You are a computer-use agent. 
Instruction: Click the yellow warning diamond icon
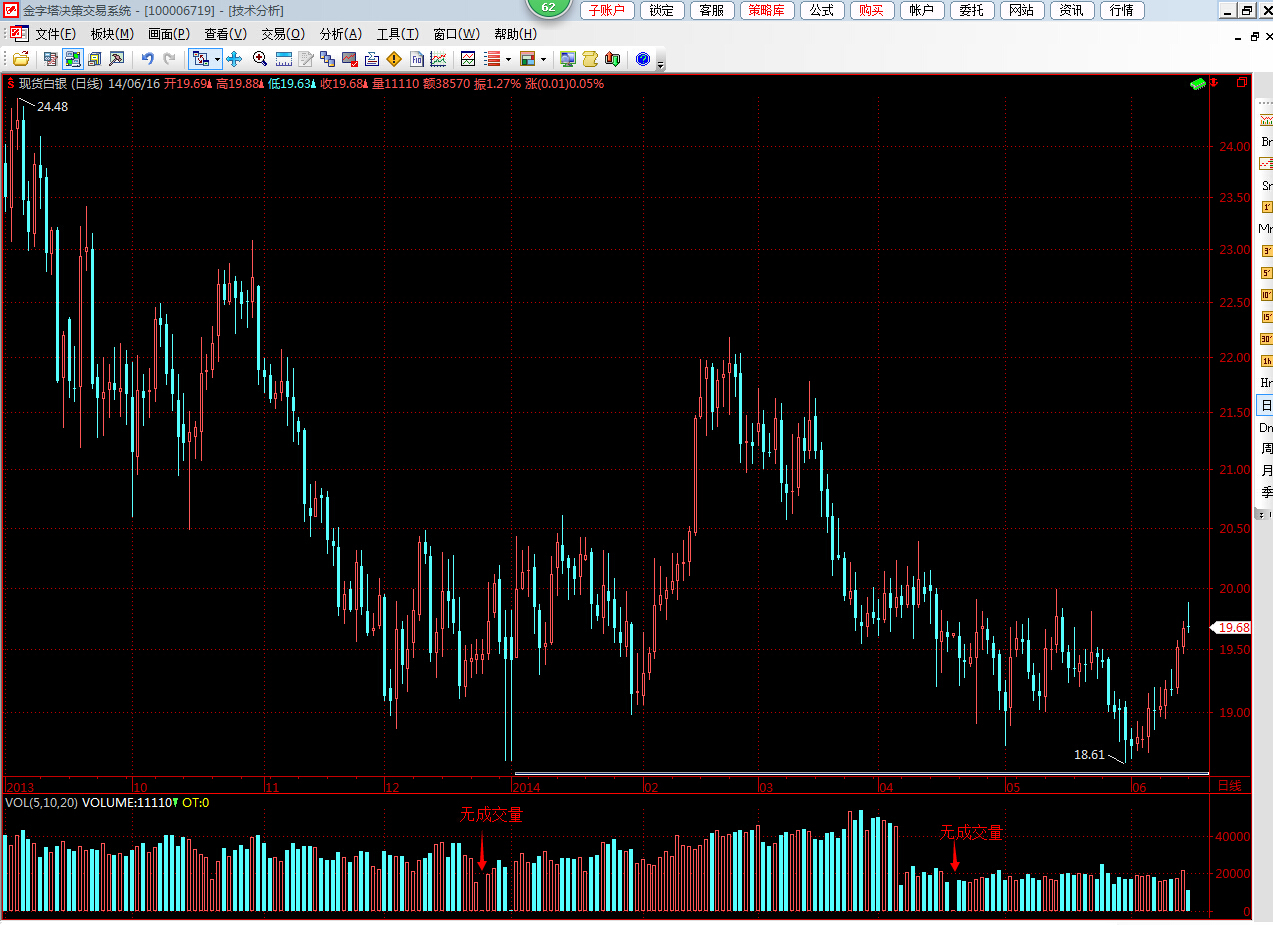[x=394, y=59]
